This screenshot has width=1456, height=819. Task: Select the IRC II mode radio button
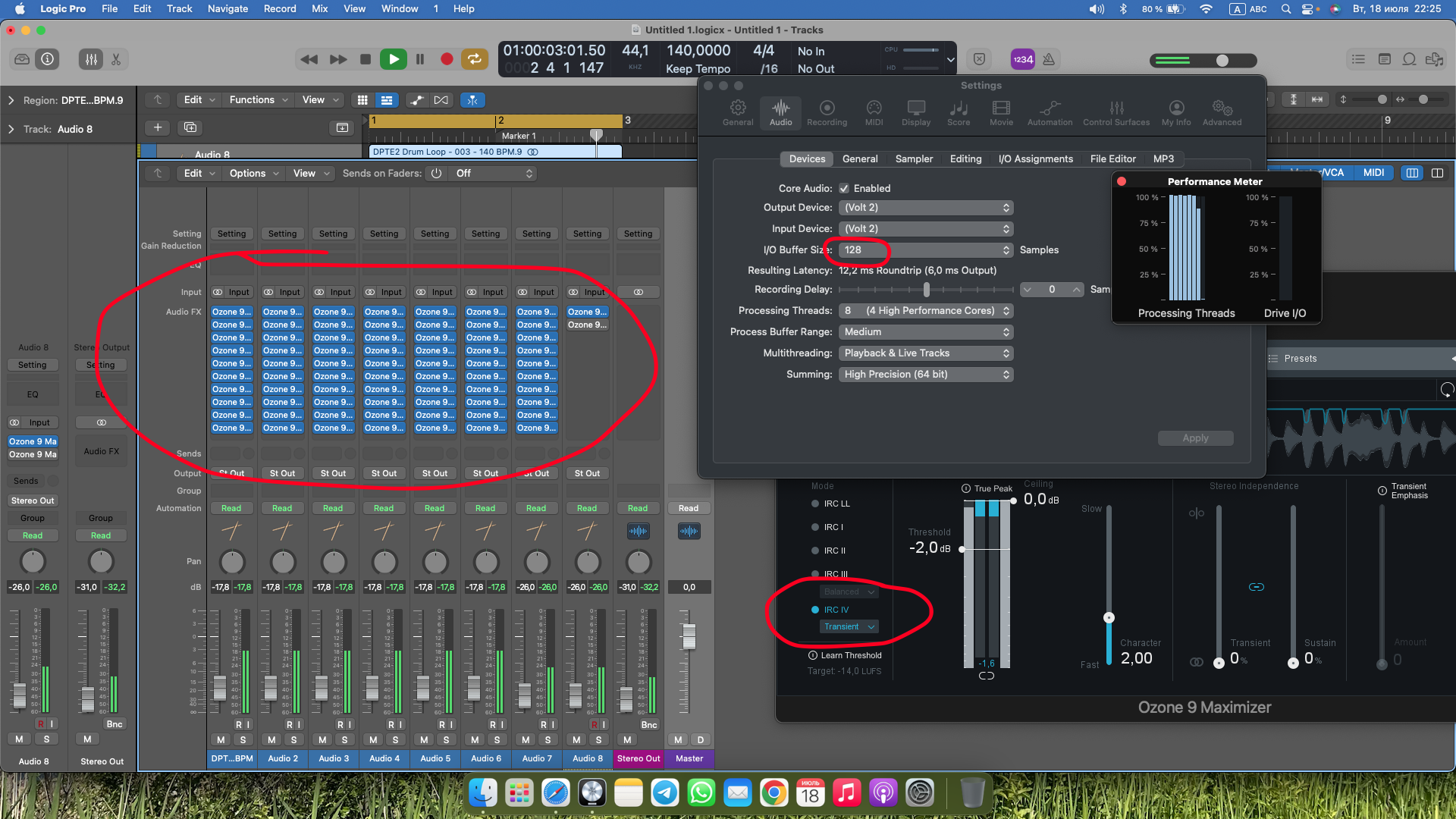click(x=815, y=551)
